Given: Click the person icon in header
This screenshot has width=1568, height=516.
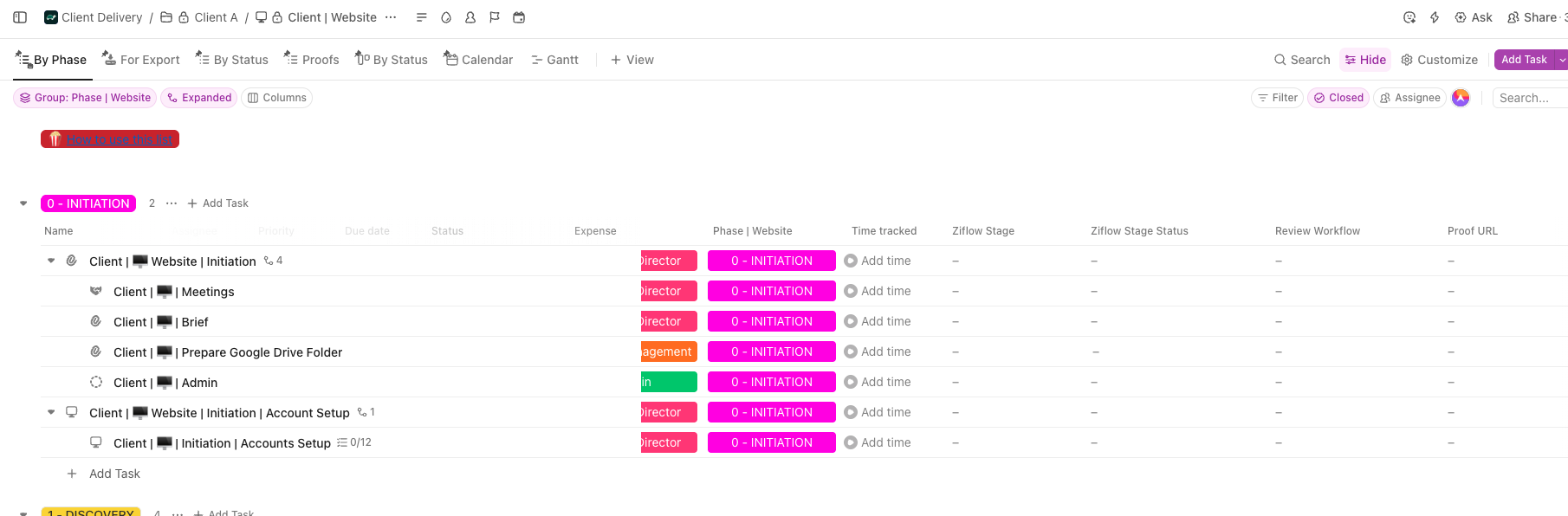Looking at the screenshot, I should click(x=470, y=17).
